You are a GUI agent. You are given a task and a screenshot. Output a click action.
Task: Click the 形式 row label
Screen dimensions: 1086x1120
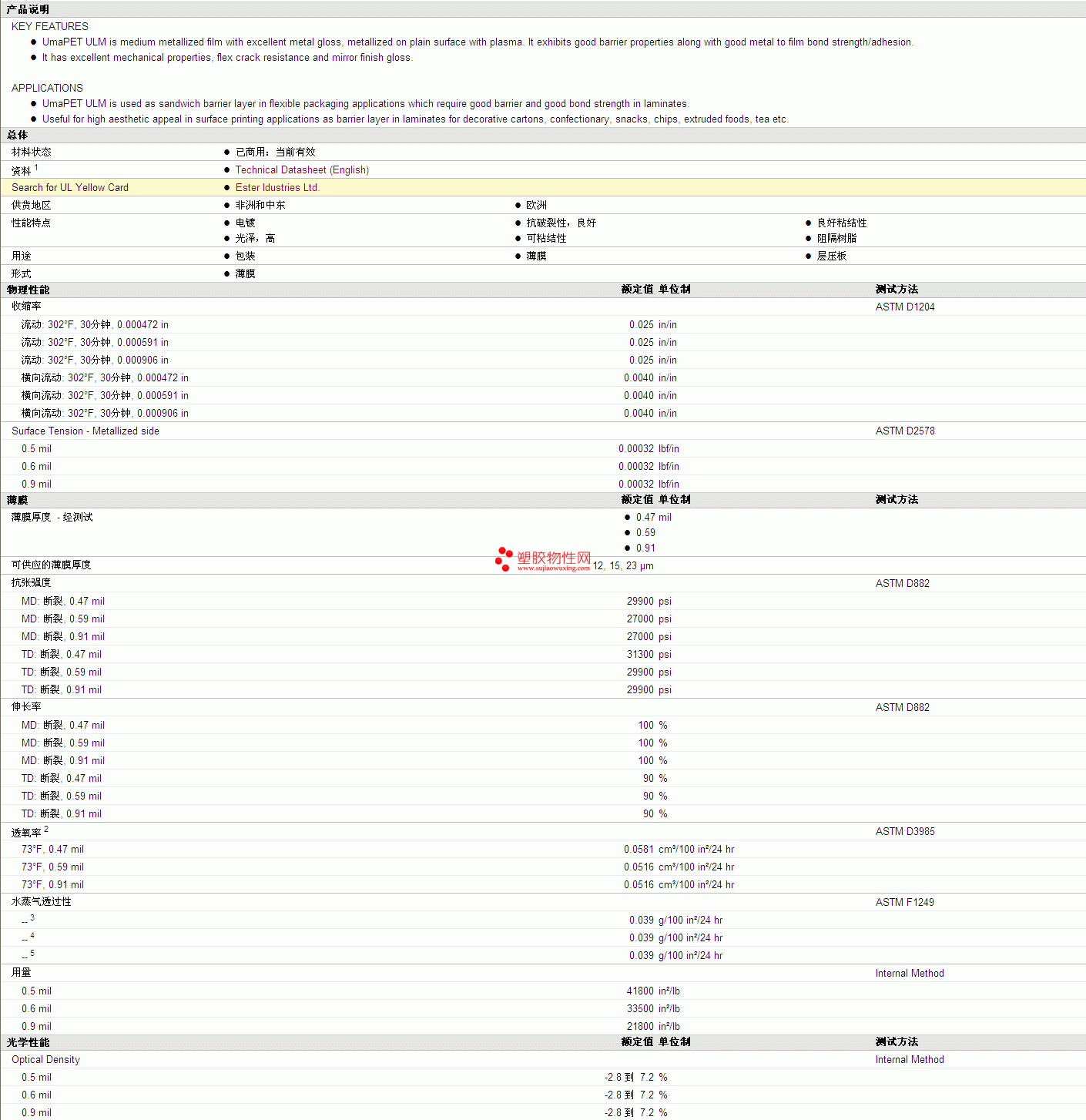(22, 274)
